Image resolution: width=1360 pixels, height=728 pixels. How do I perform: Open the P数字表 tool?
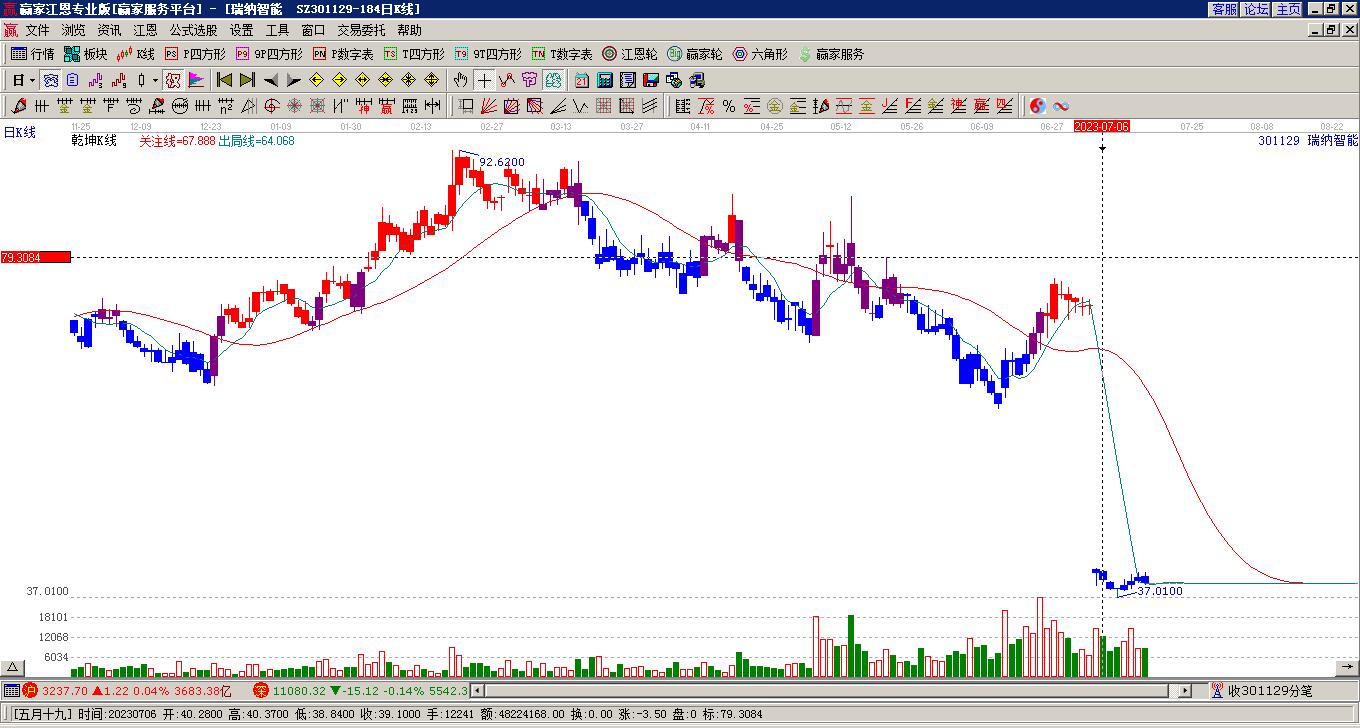tap(343, 54)
